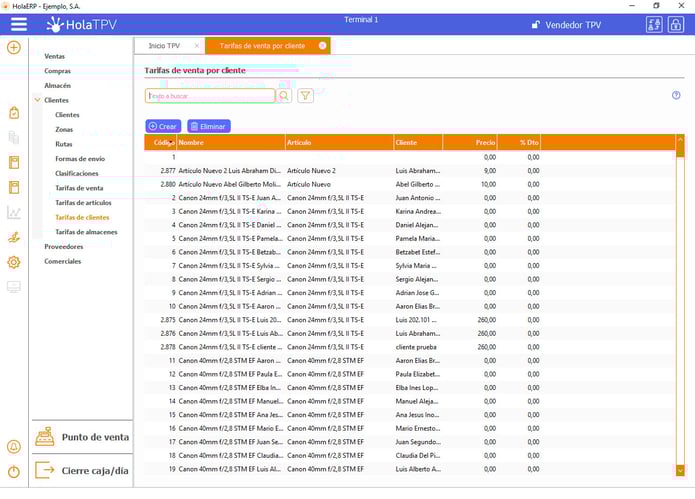Select Zonas submenu item

[64, 129]
